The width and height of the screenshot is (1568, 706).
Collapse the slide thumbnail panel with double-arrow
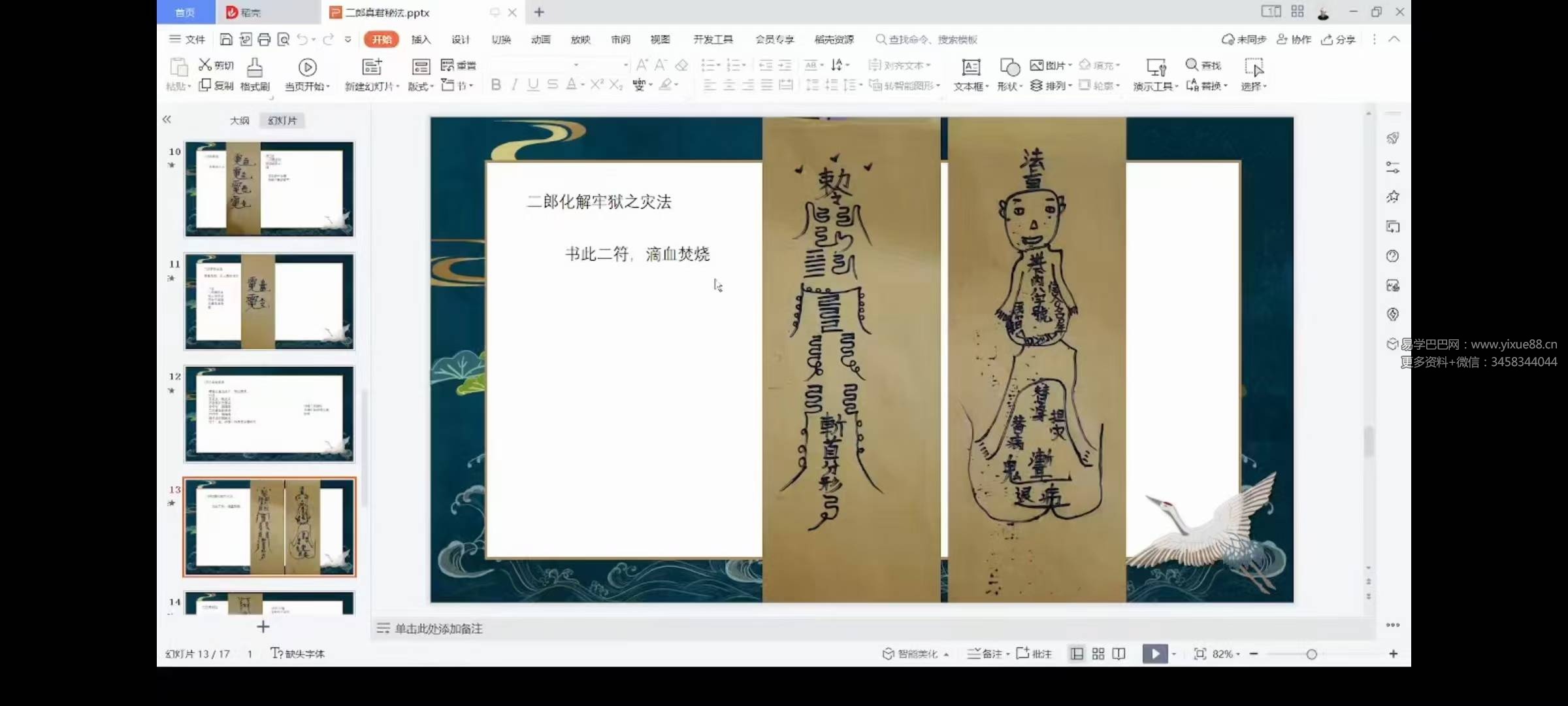click(167, 120)
